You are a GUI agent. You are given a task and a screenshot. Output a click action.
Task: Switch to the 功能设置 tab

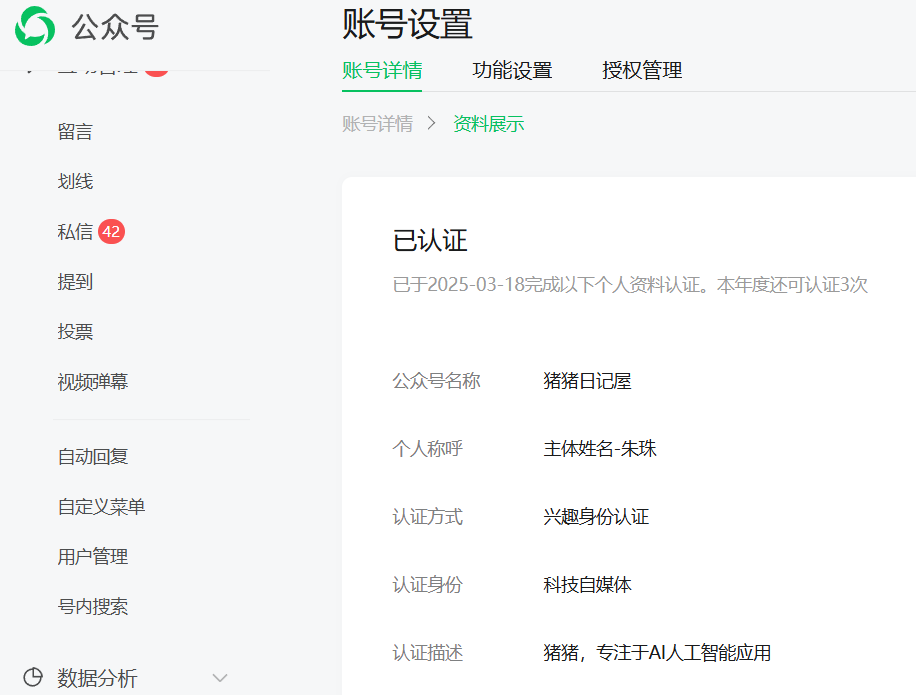[512, 71]
